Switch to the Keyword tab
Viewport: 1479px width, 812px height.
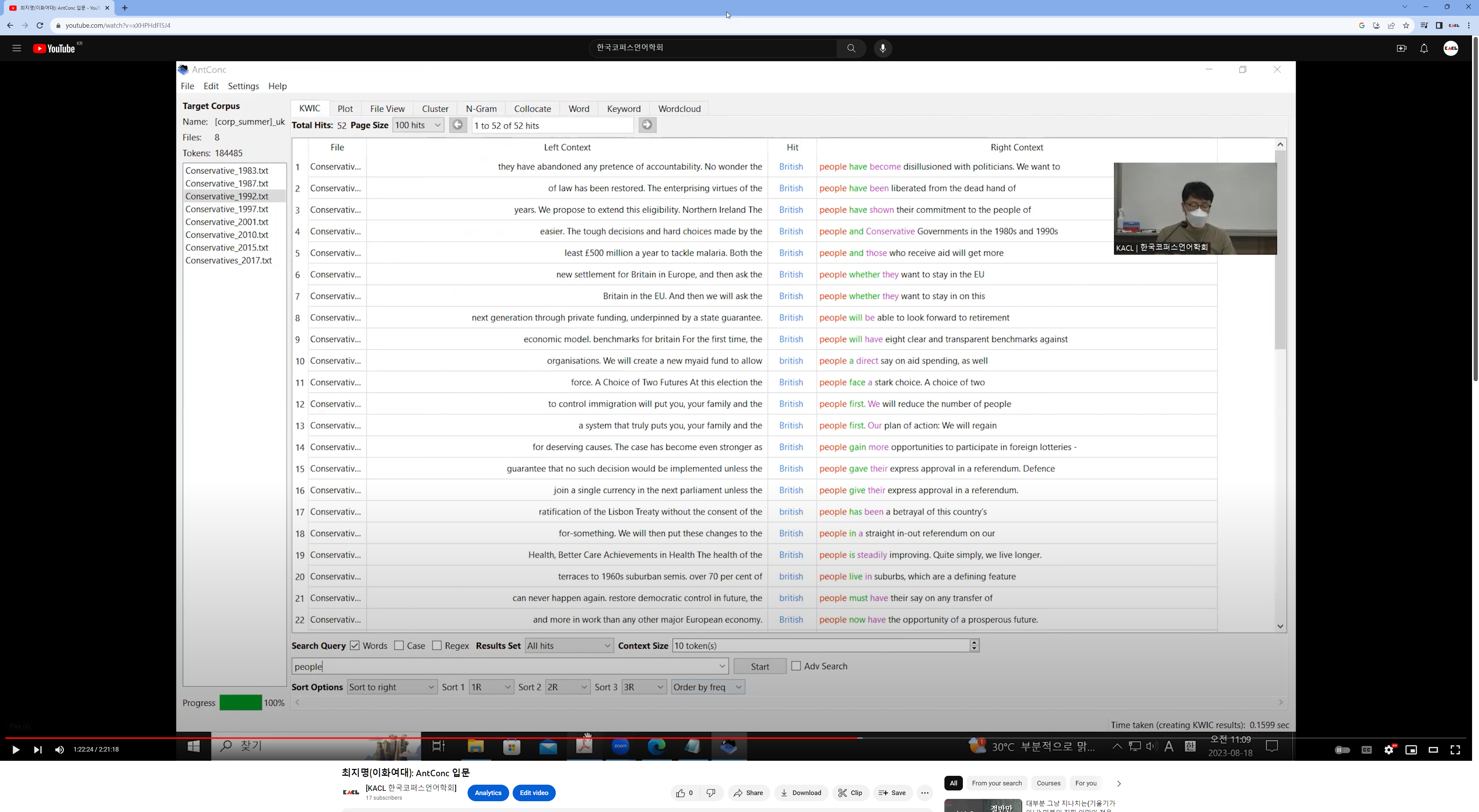[624, 109]
